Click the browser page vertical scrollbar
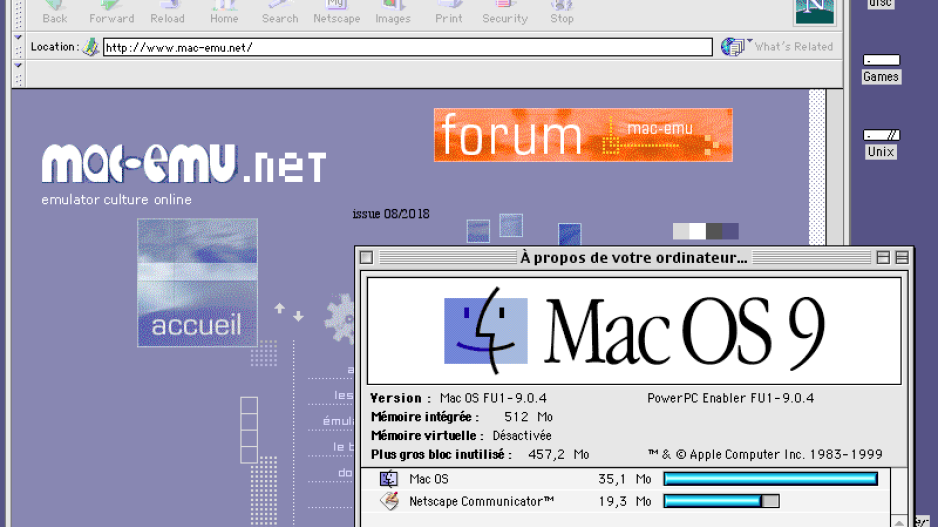 pyautogui.click(x=817, y=167)
